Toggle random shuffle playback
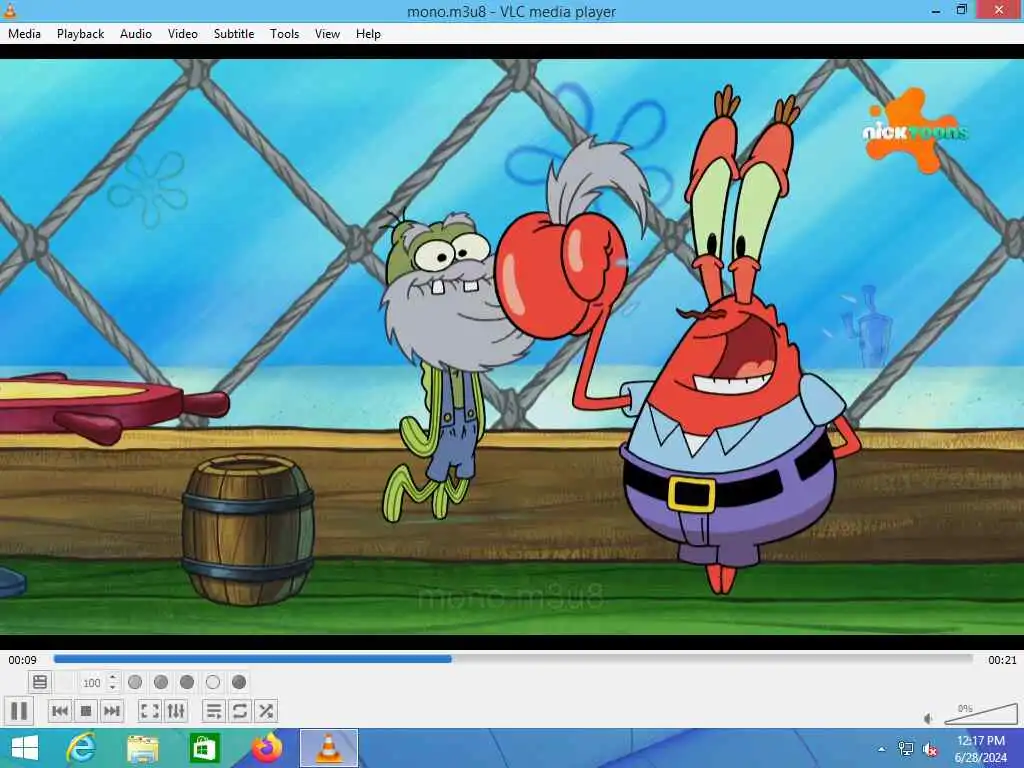 (x=266, y=711)
